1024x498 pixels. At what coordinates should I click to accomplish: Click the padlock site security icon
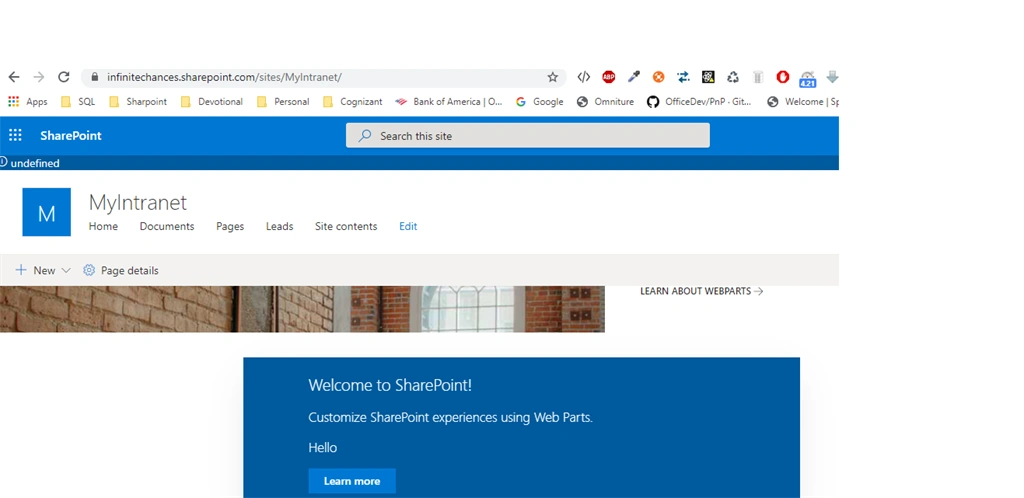pos(95,77)
